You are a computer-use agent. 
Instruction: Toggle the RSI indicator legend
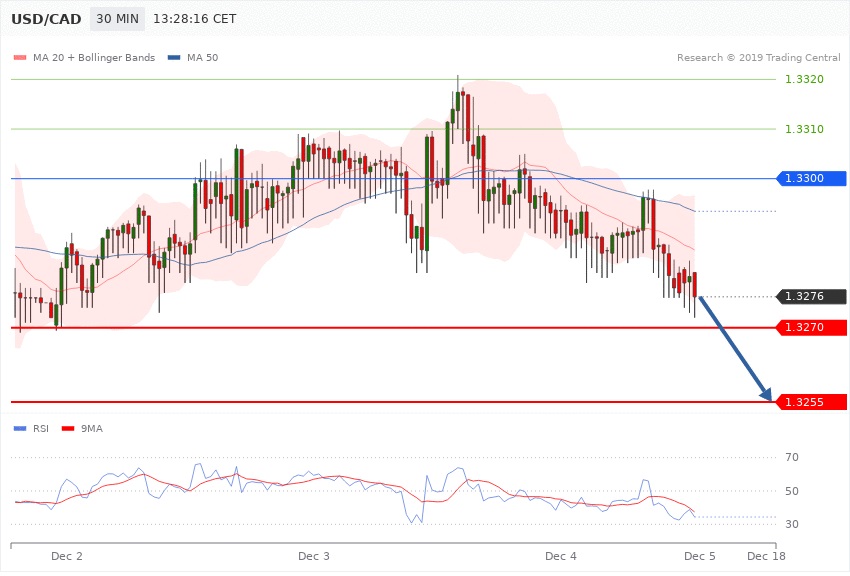[x=40, y=428]
